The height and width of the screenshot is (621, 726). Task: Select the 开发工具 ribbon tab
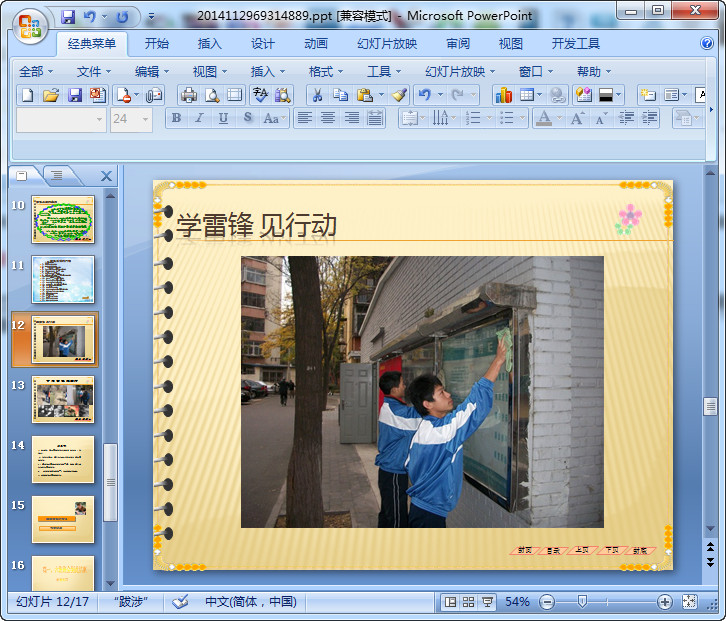coord(576,44)
